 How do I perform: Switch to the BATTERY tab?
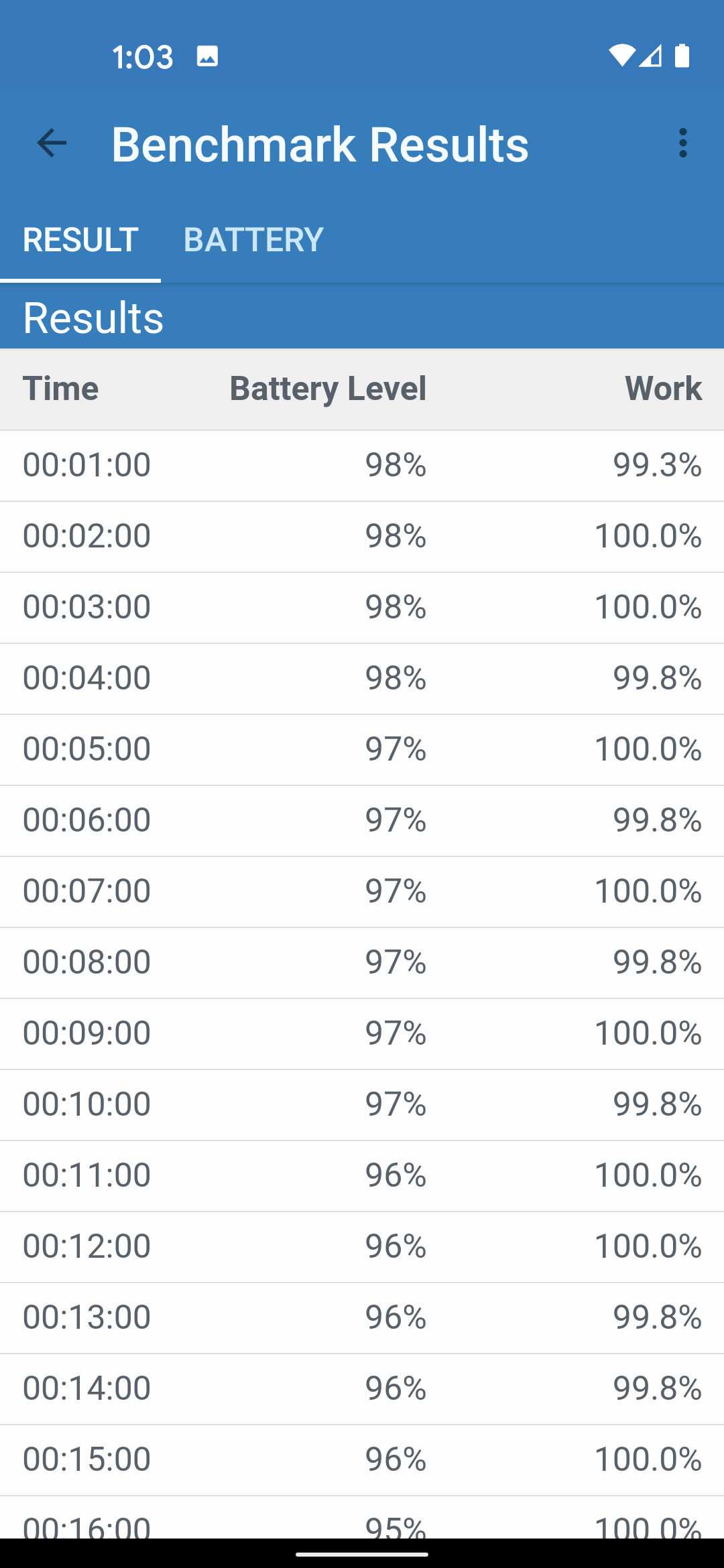tap(253, 240)
